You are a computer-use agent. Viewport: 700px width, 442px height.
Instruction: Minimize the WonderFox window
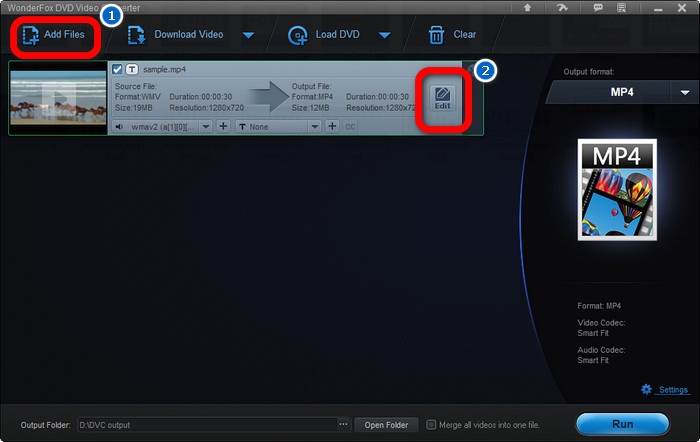click(x=658, y=8)
